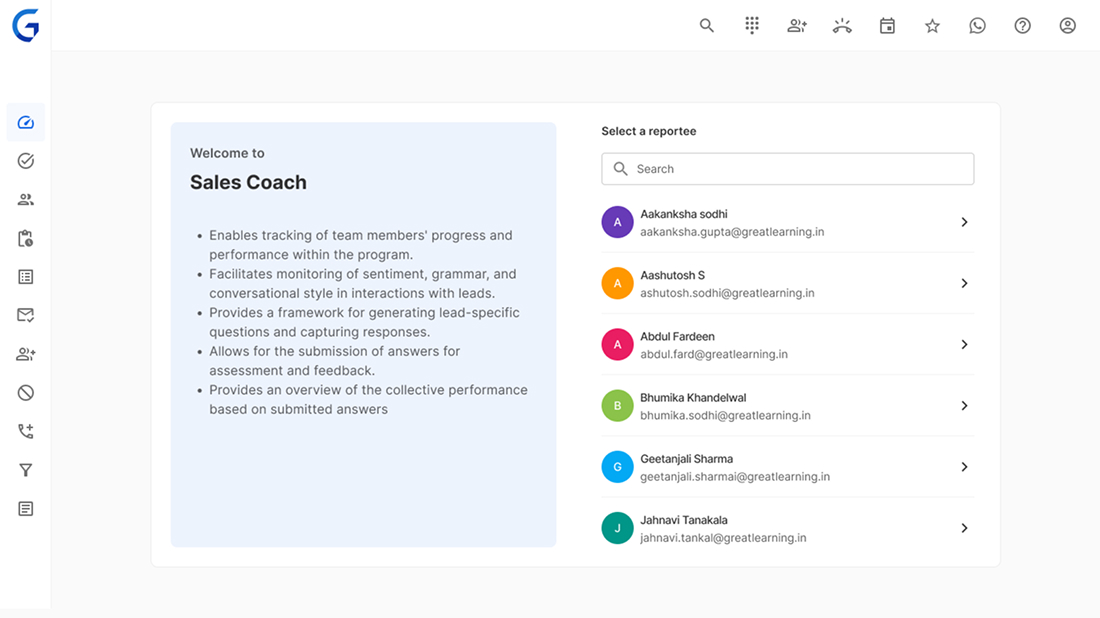Open the filter funnel sidebar icon
The height and width of the screenshot is (618, 1100).
26,470
